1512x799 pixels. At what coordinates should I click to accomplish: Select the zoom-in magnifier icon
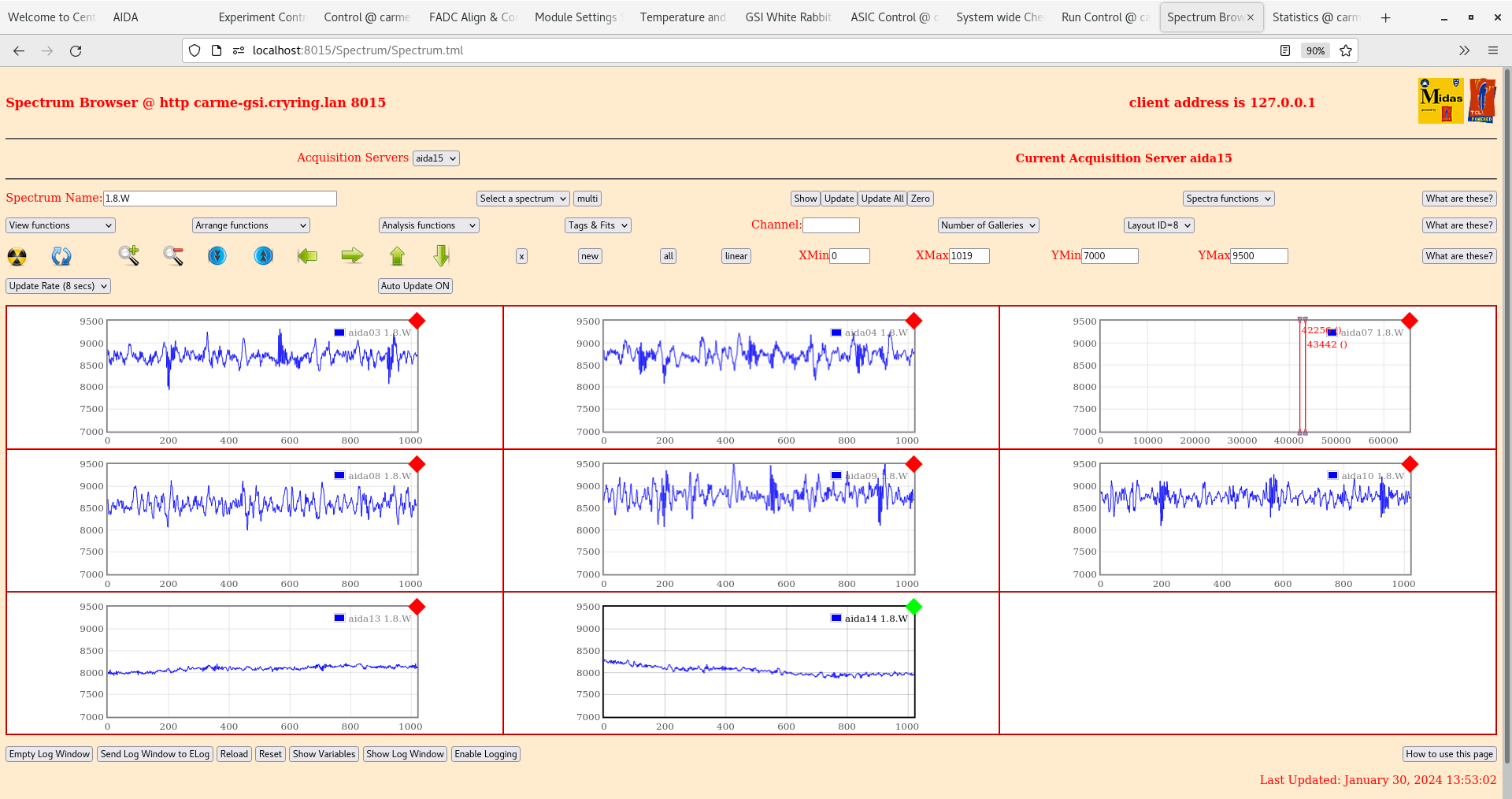(x=129, y=256)
